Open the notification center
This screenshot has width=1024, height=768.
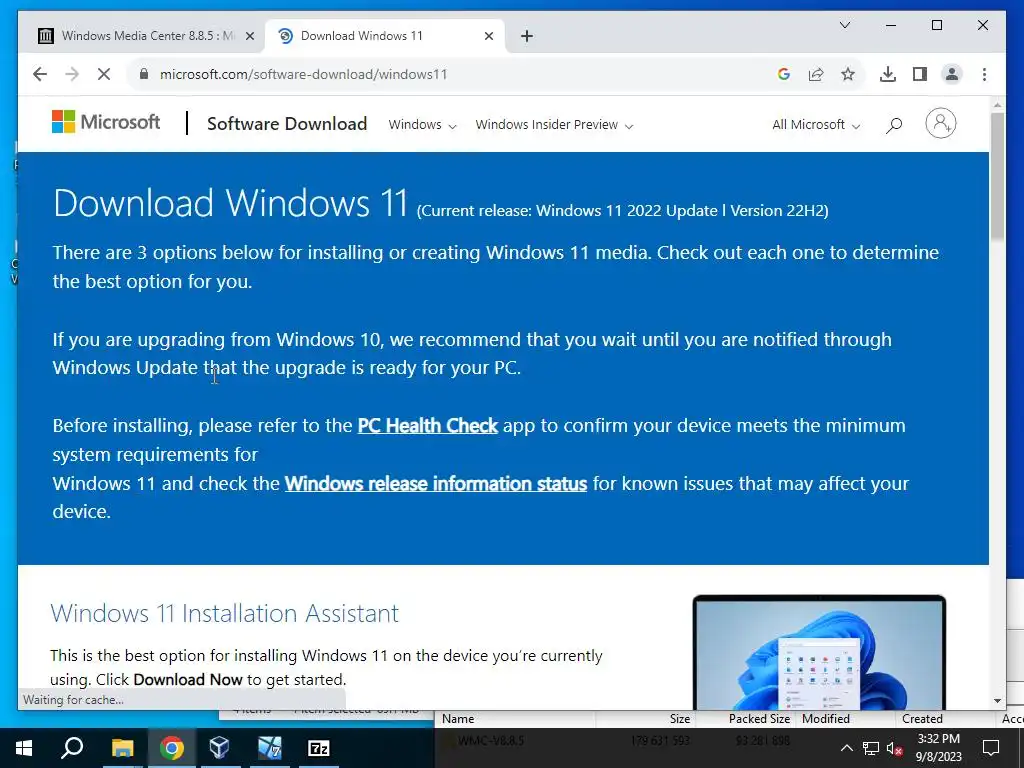pyautogui.click(x=991, y=748)
